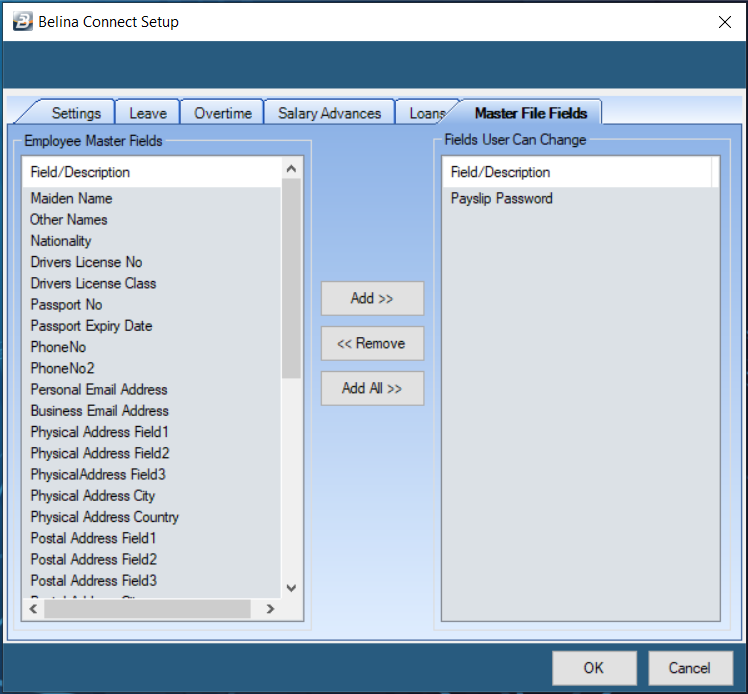Select the PhoneNo field

click(x=58, y=347)
